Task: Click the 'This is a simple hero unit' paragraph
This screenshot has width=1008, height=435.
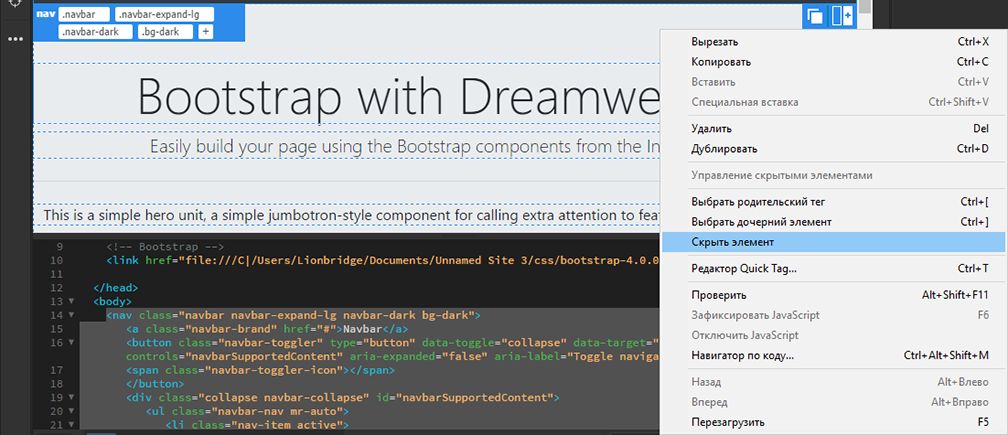Action: (352, 215)
